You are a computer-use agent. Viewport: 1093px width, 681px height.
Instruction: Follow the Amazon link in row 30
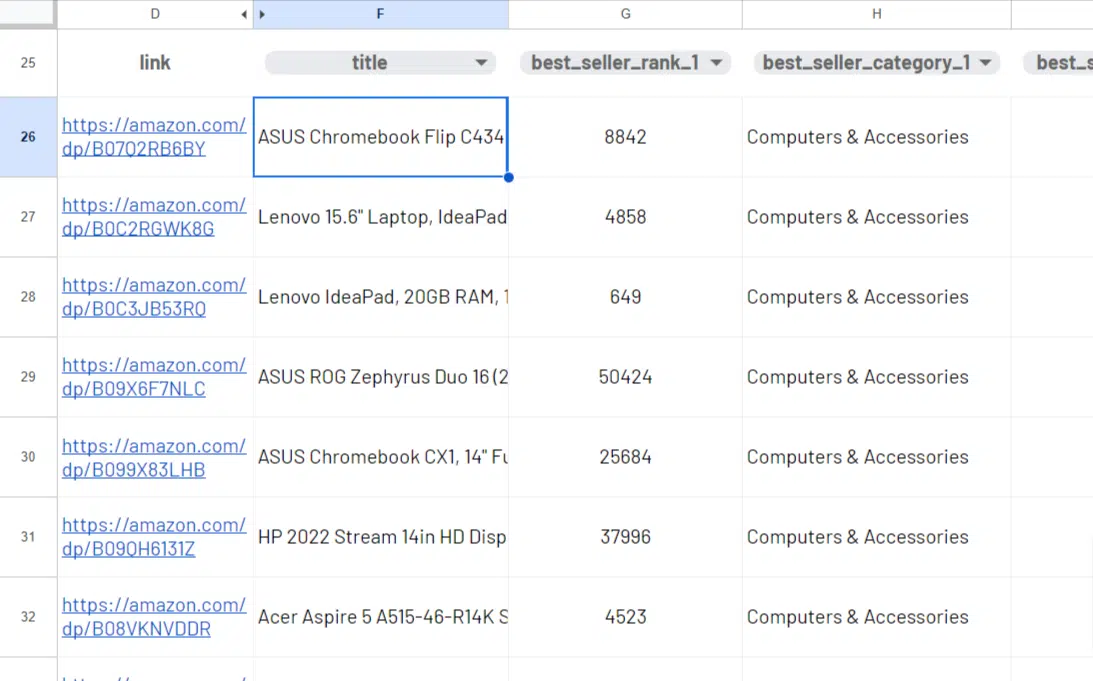pyautogui.click(x=153, y=457)
